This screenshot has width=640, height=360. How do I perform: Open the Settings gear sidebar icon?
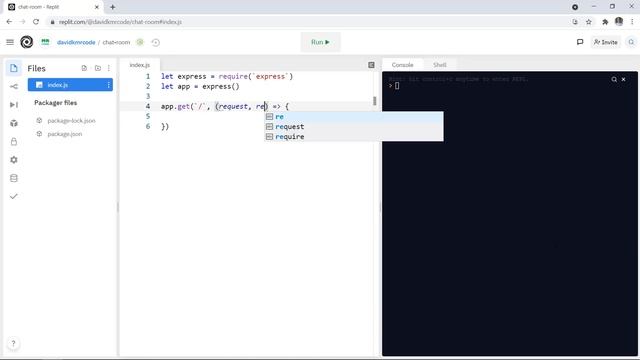(13, 160)
